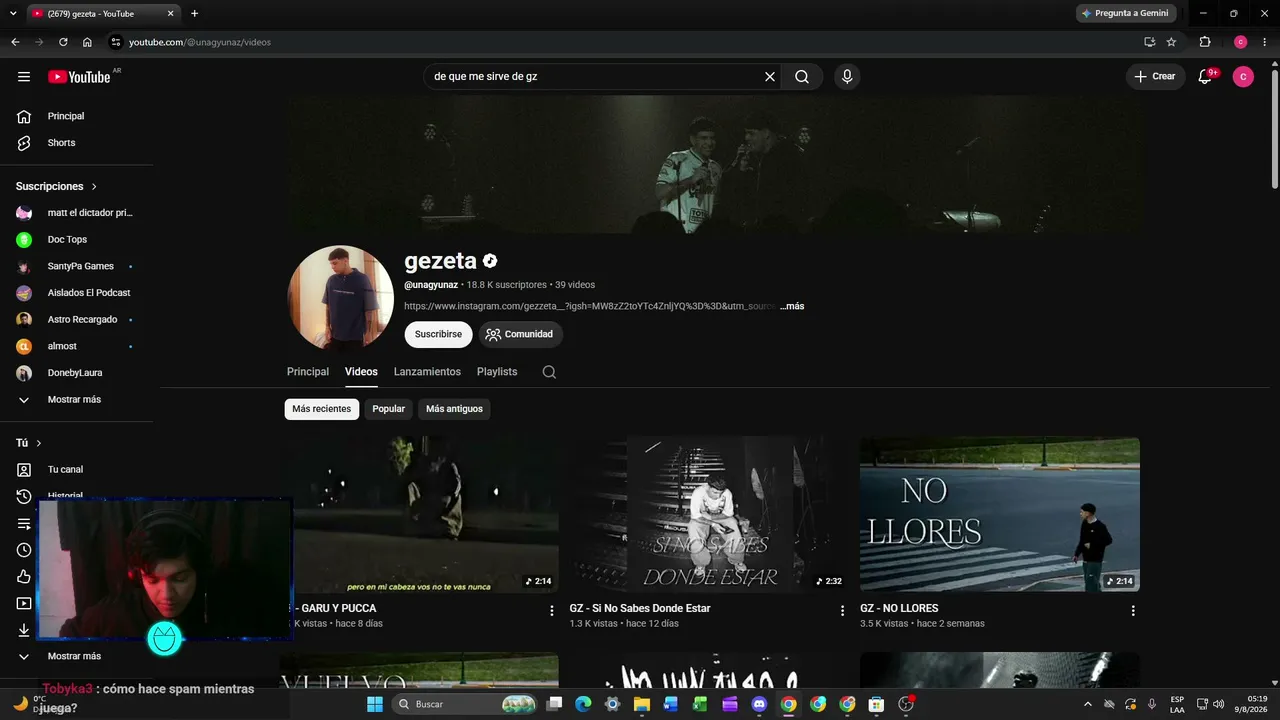The image size is (1280, 720).
Task: Show hidden system tray icons chevron
Action: click(x=1088, y=704)
